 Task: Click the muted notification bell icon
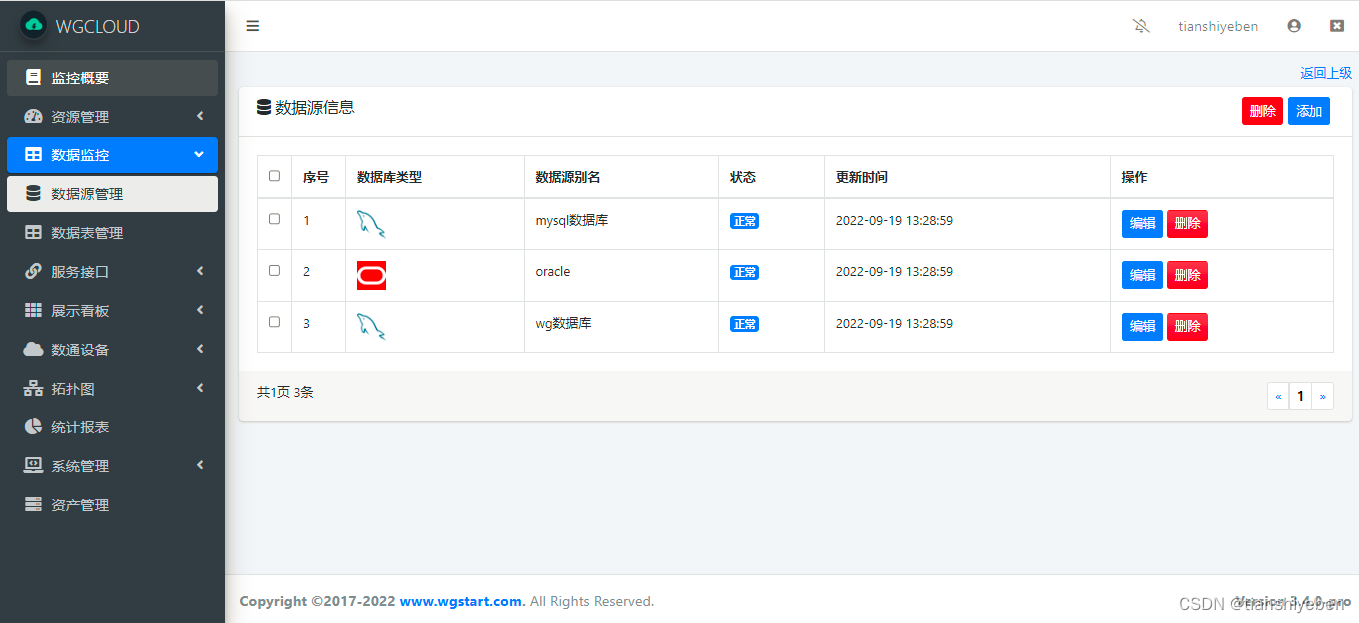click(1141, 25)
